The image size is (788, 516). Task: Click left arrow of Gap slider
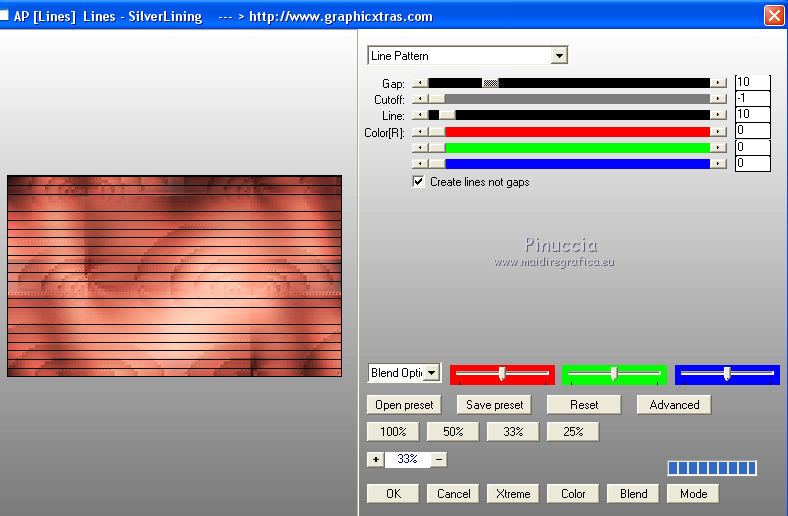(x=420, y=83)
